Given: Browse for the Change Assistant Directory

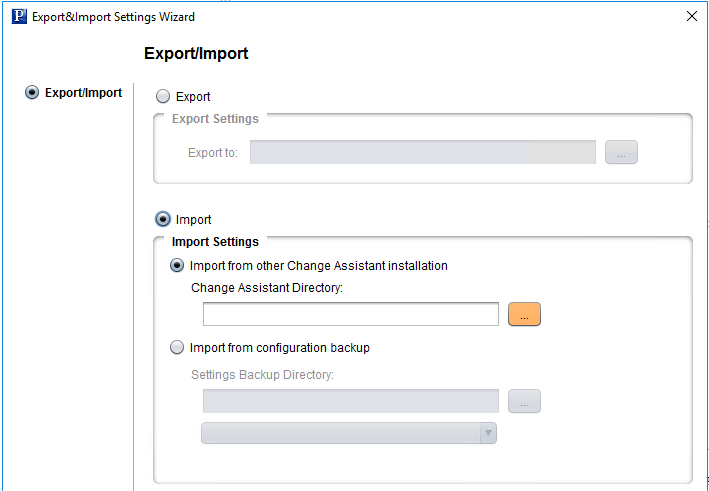Looking at the screenshot, I should 525,314.
